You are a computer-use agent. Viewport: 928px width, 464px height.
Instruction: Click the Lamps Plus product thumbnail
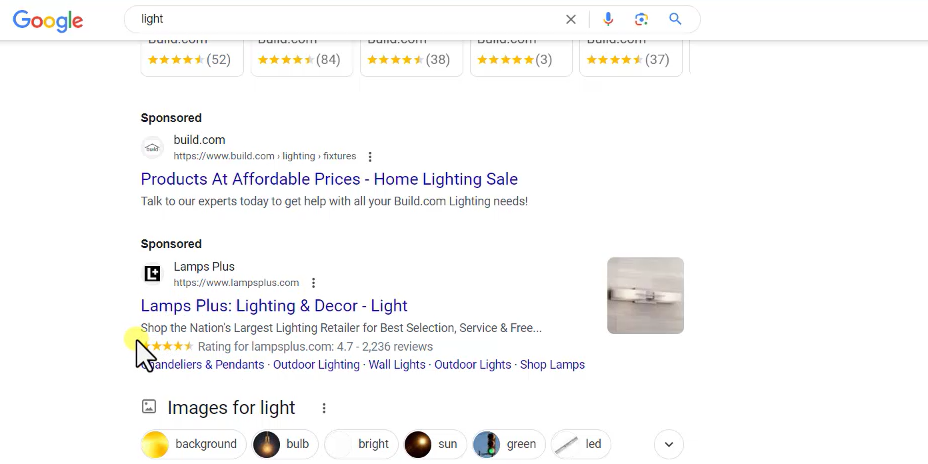pos(645,295)
